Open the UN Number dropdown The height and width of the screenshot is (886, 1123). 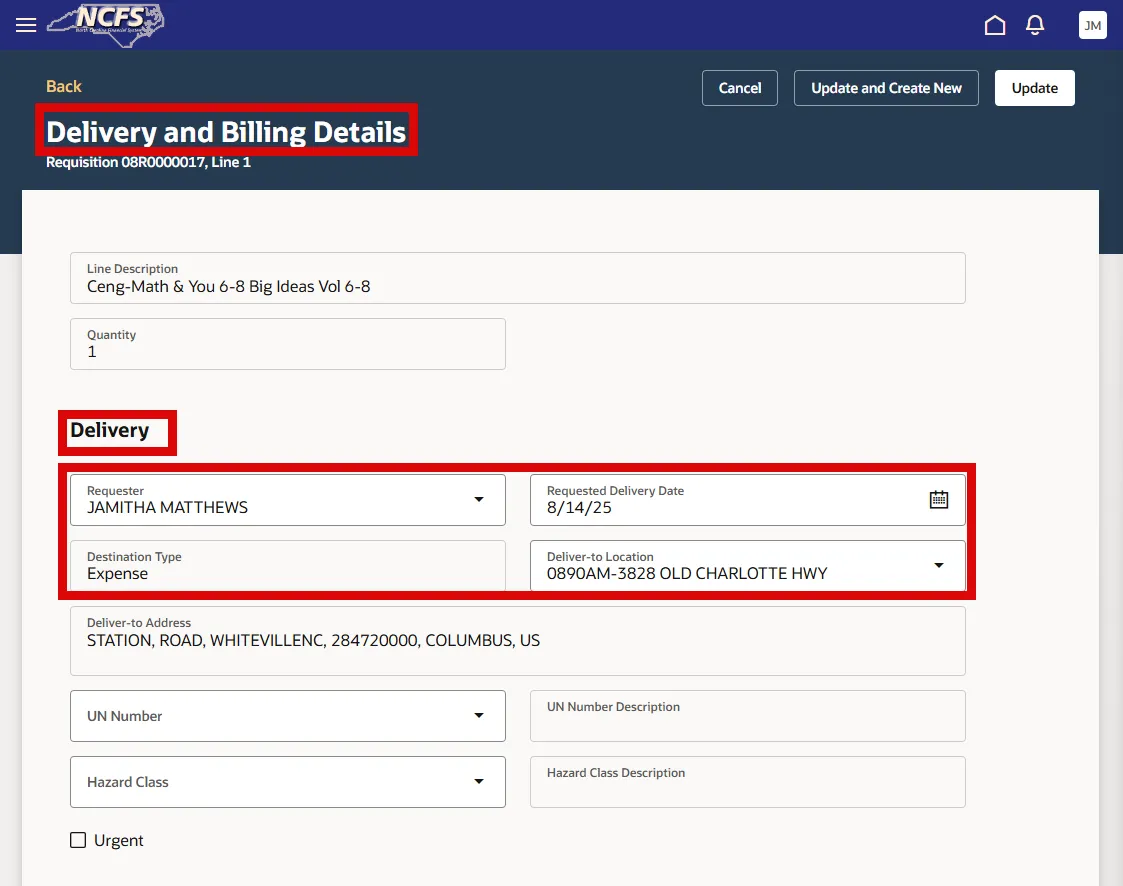point(479,716)
